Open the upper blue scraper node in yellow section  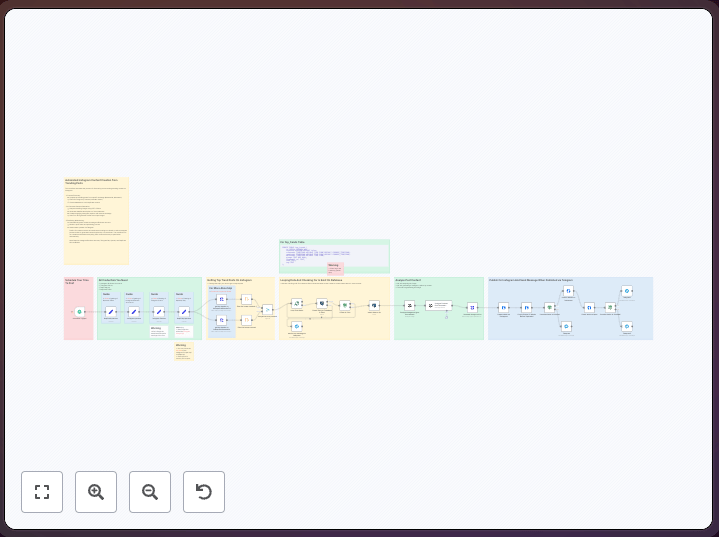click(221, 299)
